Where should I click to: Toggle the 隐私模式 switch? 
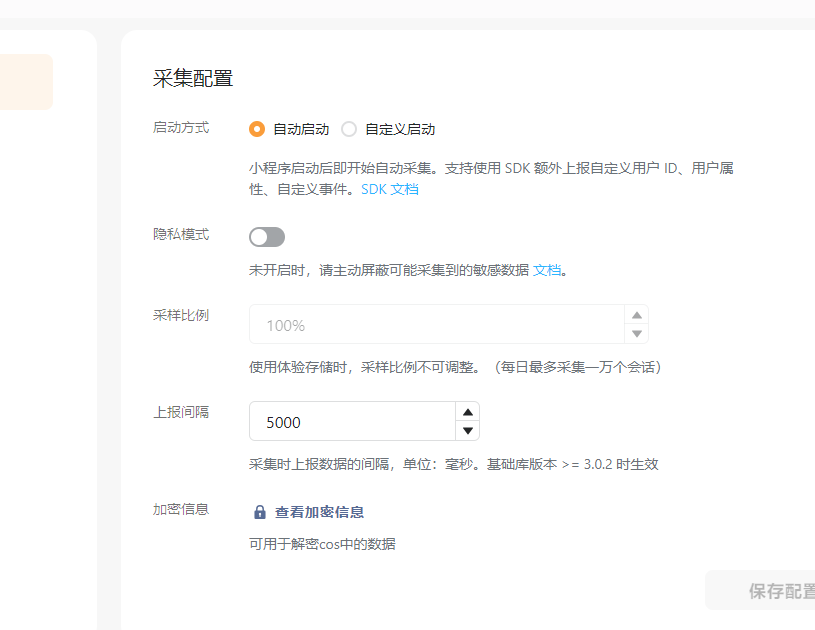(x=267, y=237)
